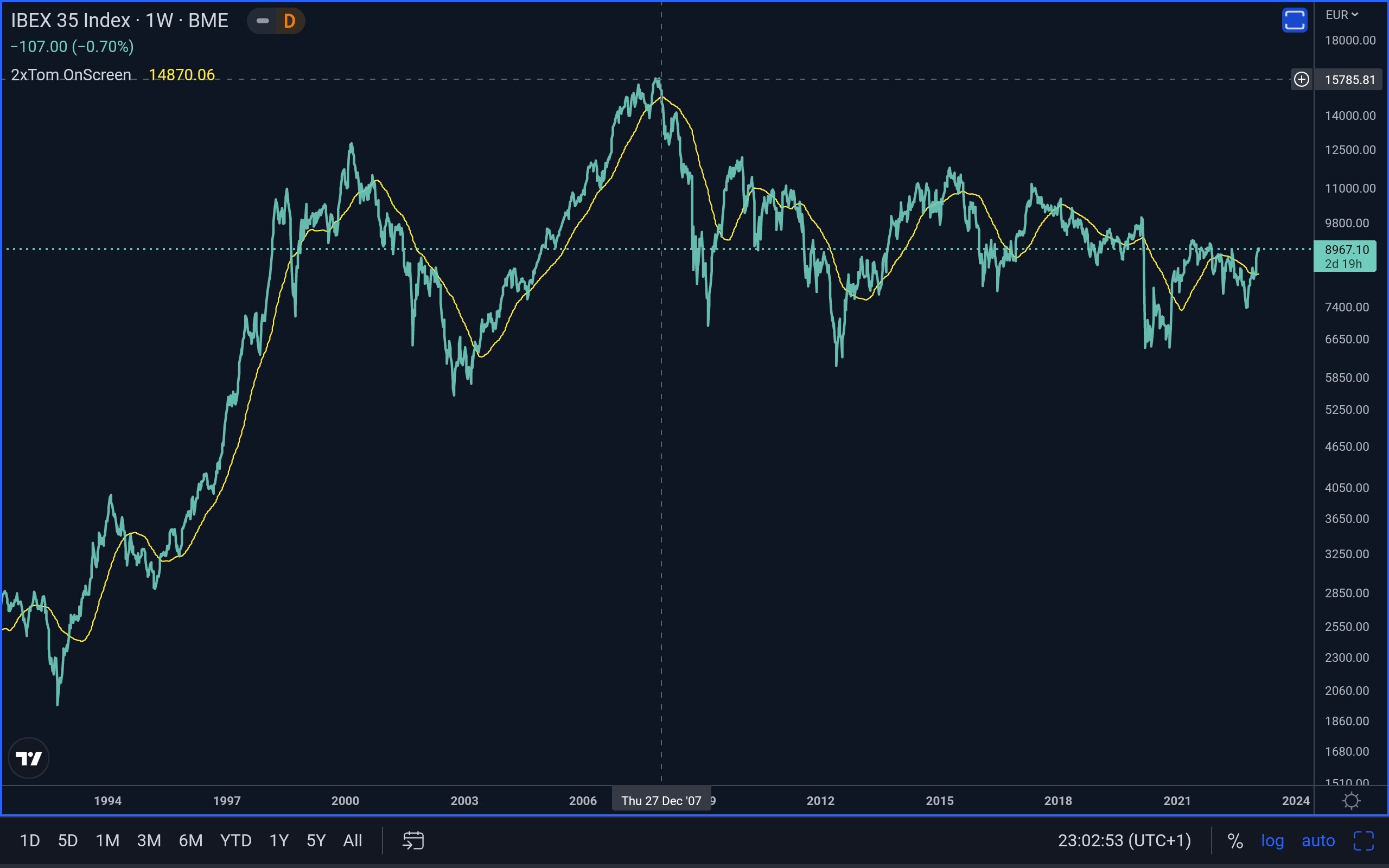The height and width of the screenshot is (868, 1389).
Task: Switch to YTD range
Action: [236, 840]
